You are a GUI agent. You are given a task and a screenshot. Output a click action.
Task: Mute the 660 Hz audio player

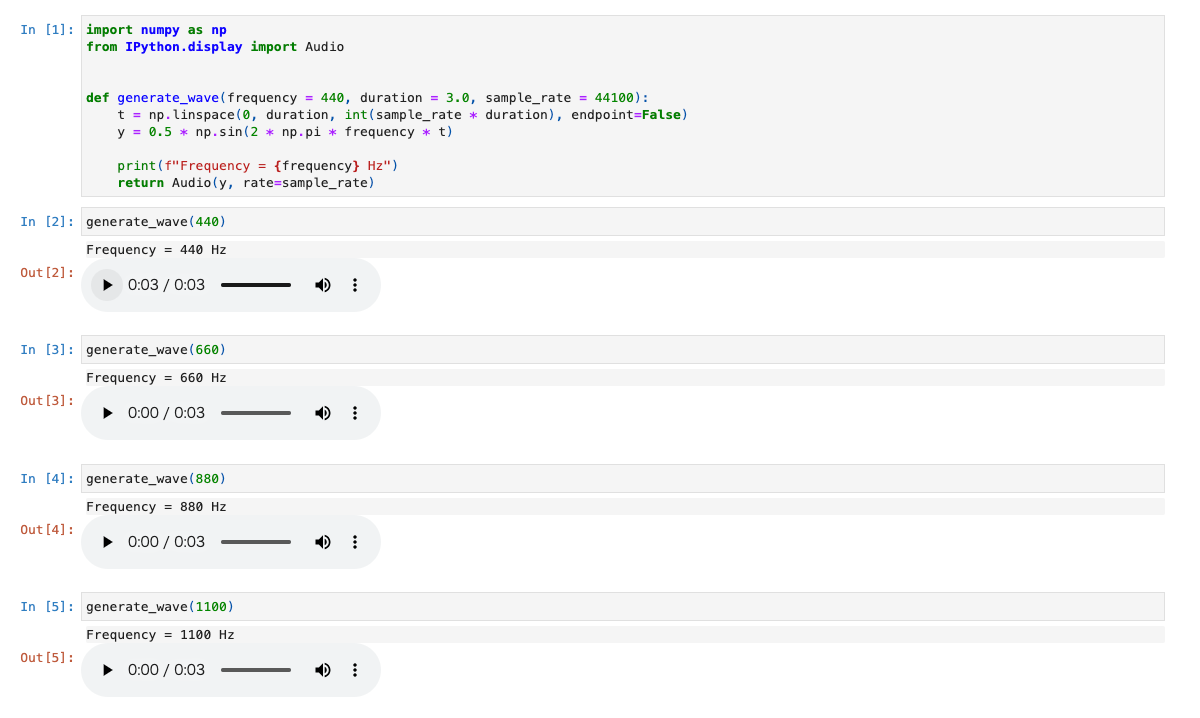click(x=323, y=413)
